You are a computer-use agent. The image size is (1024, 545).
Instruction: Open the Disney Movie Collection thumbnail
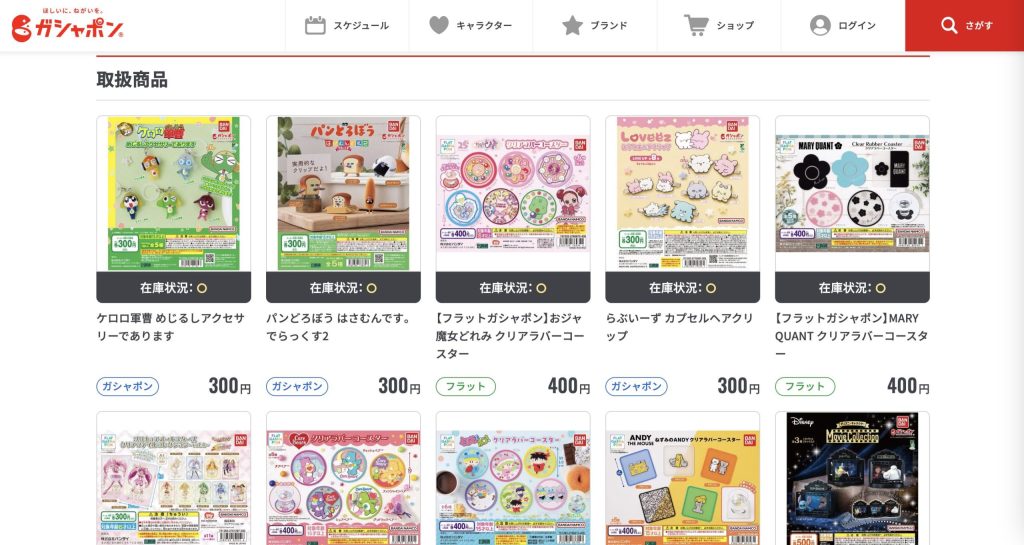tap(852, 478)
